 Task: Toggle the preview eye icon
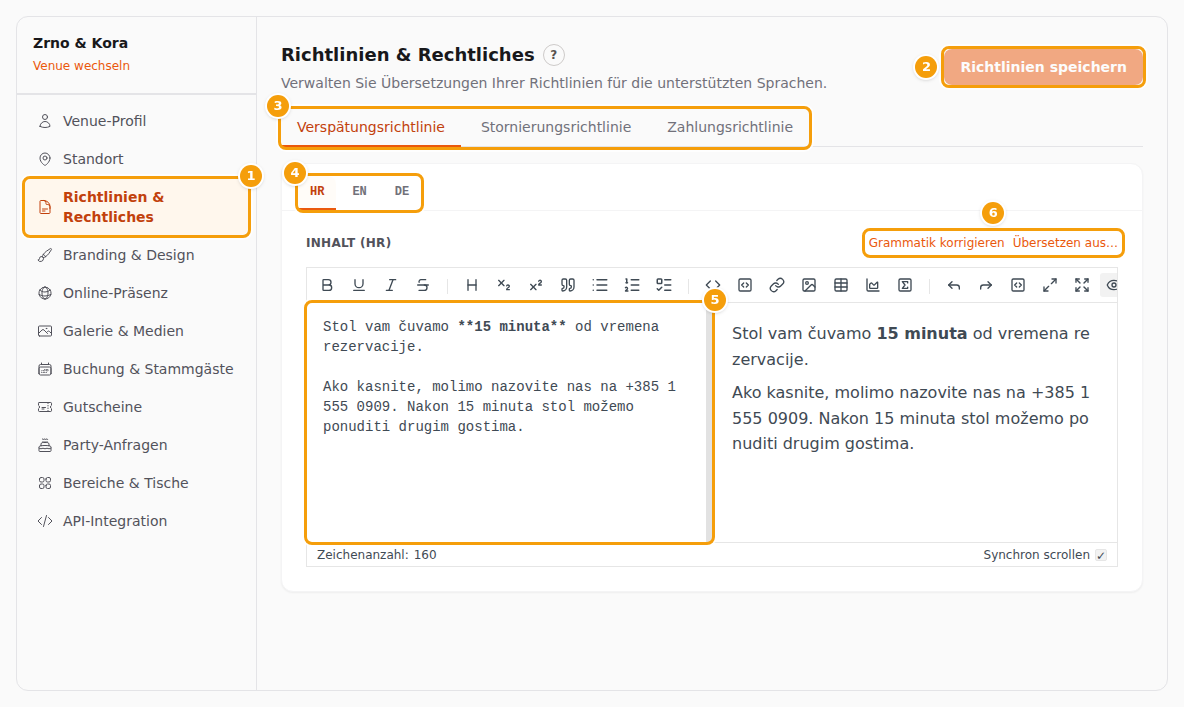[1111, 285]
